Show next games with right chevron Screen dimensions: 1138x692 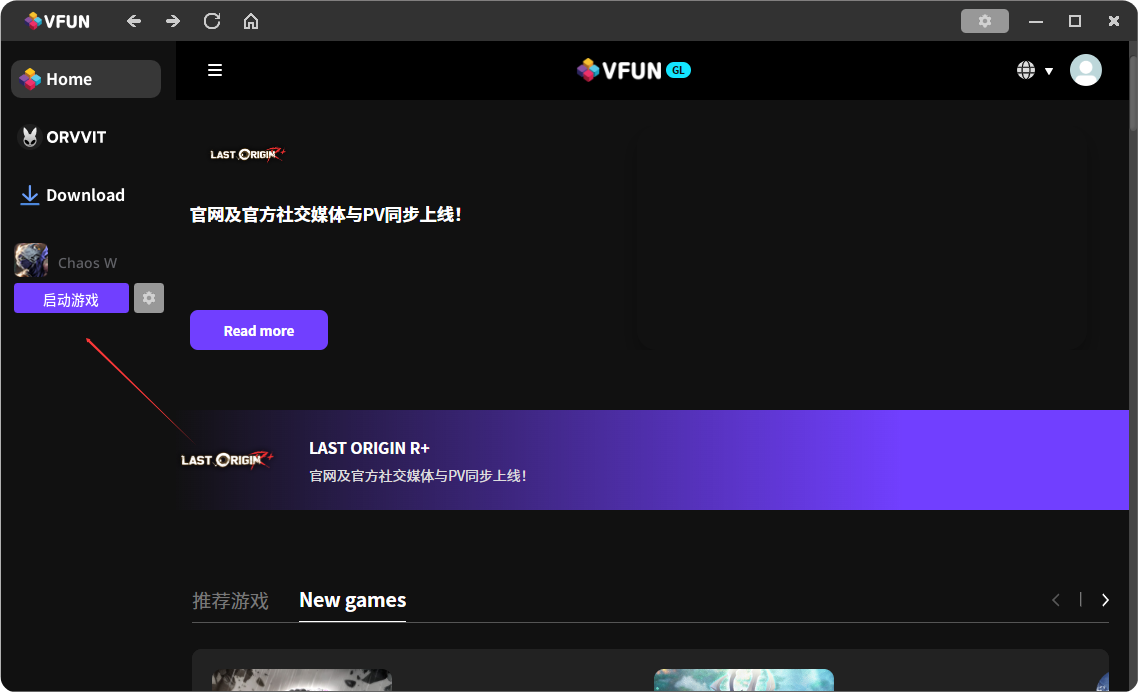[1105, 600]
